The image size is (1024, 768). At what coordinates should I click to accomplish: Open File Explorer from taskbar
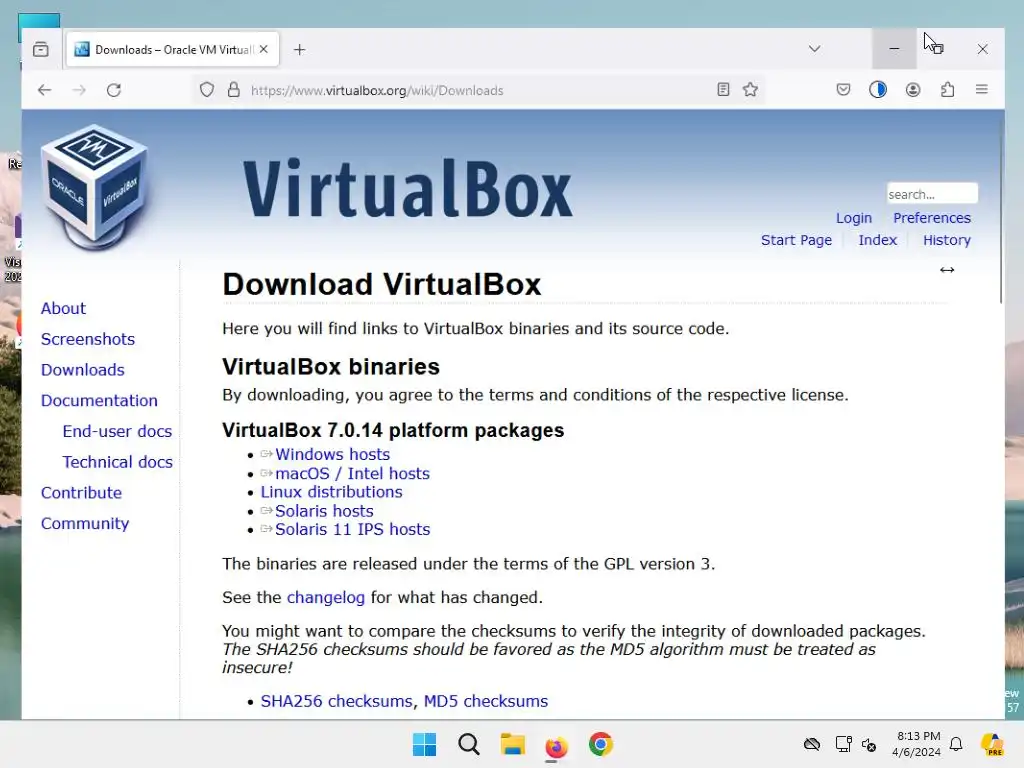(513, 744)
